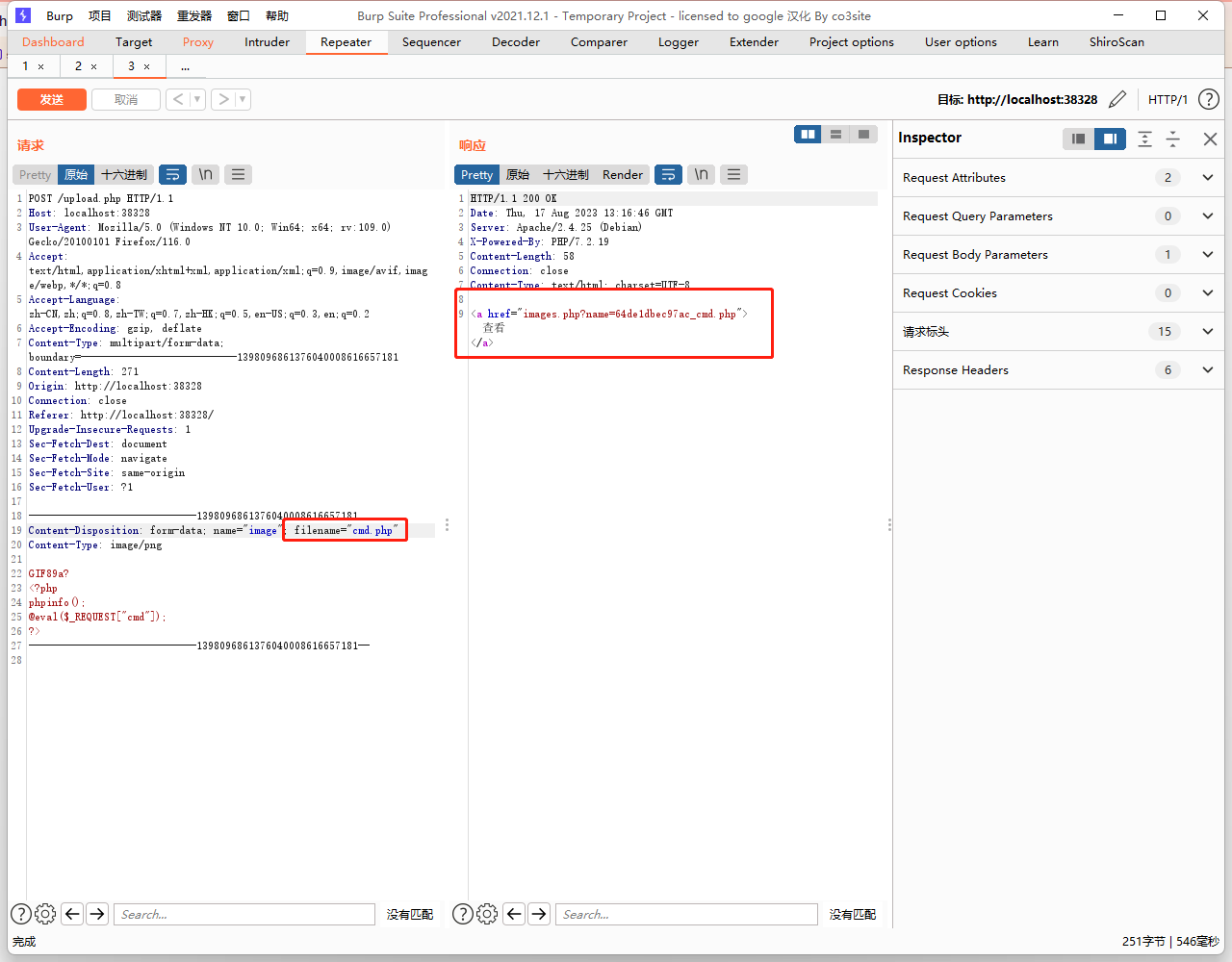Open the 项目 project menu
Screen dimensions: 1232x962
(100, 15)
